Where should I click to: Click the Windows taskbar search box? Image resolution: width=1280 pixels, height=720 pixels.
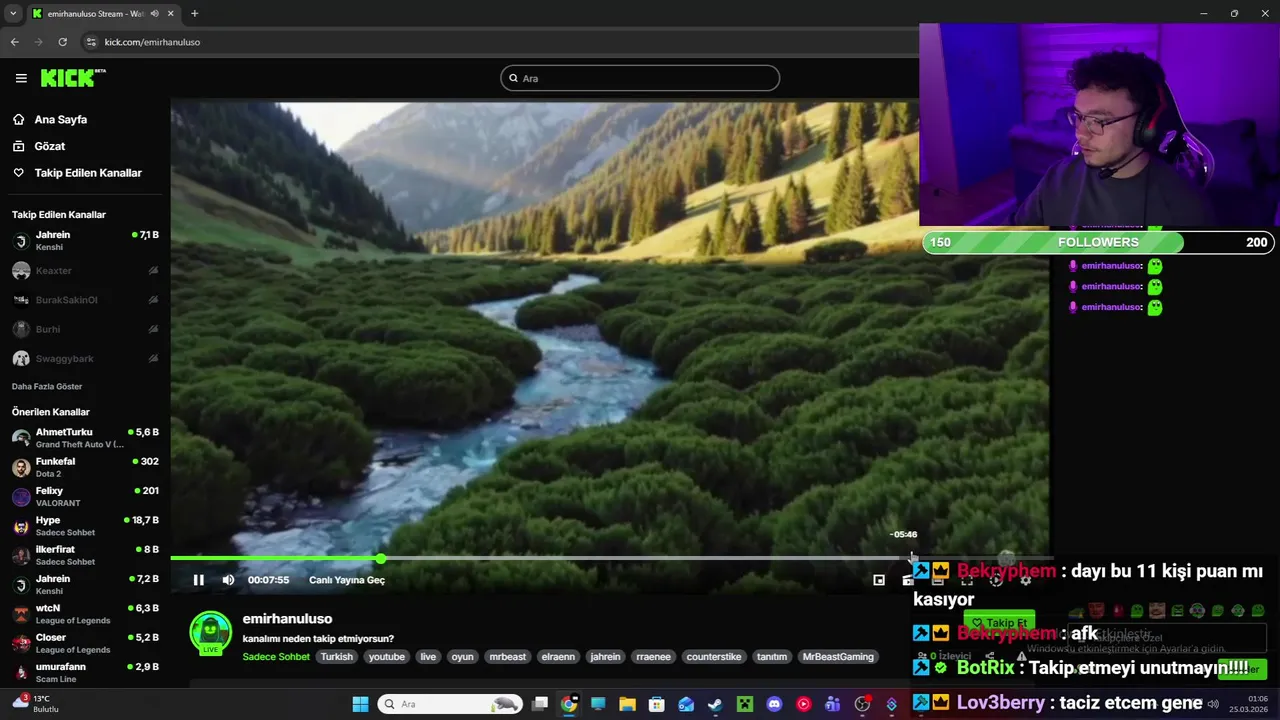coord(450,704)
